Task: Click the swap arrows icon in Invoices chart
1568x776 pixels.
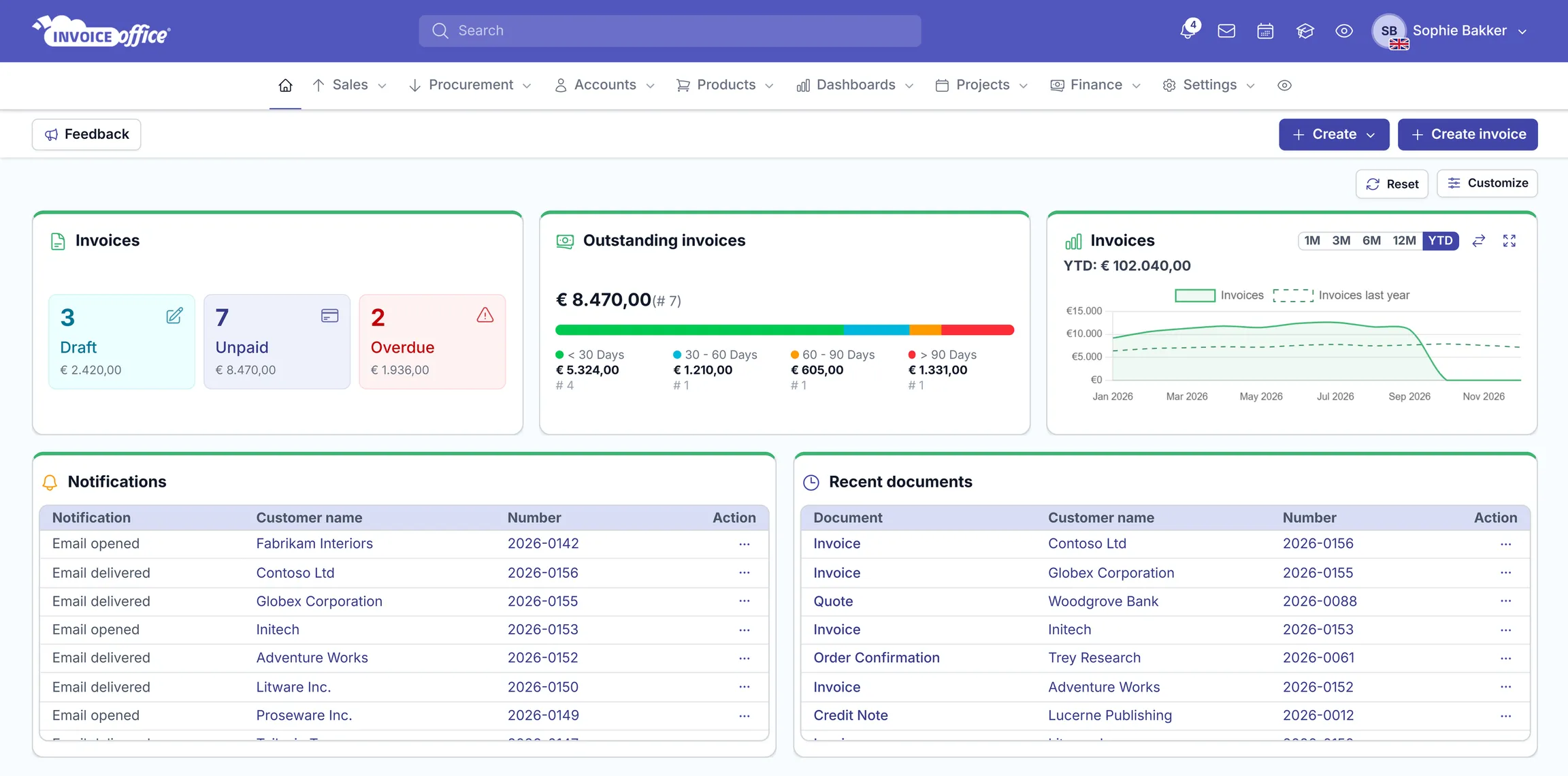Action: pyautogui.click(x=1478, y=240)
